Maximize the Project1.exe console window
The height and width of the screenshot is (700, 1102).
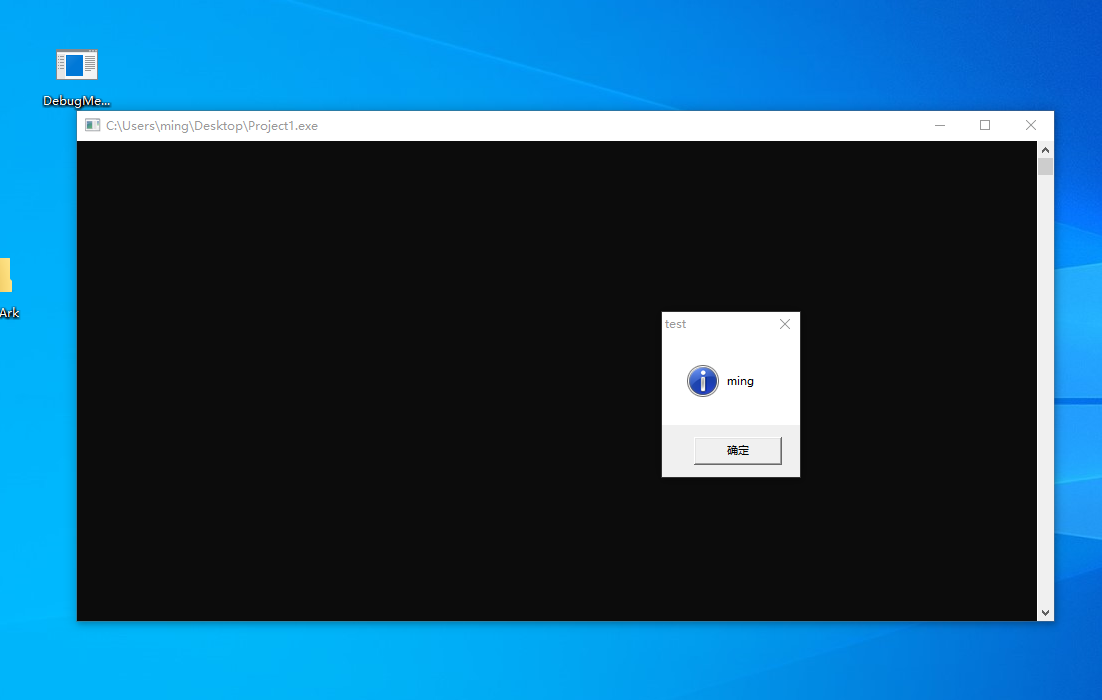click(985, 125)
